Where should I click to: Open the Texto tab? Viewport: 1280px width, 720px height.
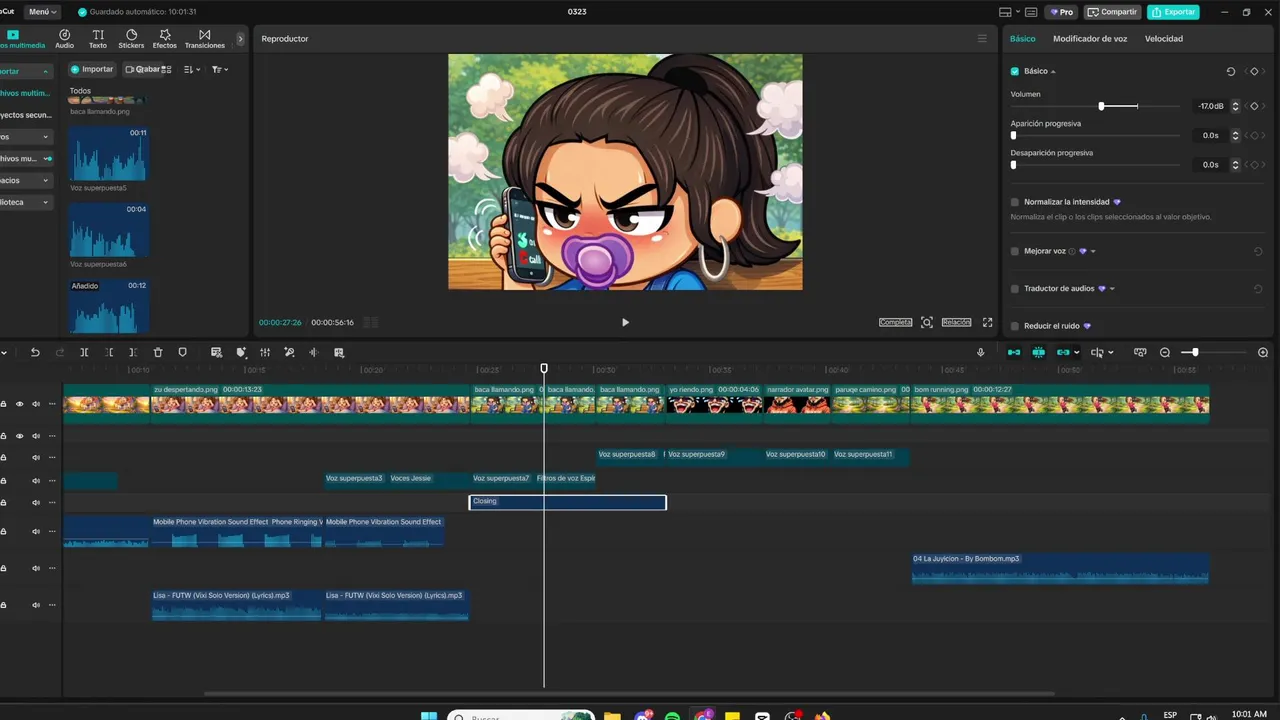98,39
